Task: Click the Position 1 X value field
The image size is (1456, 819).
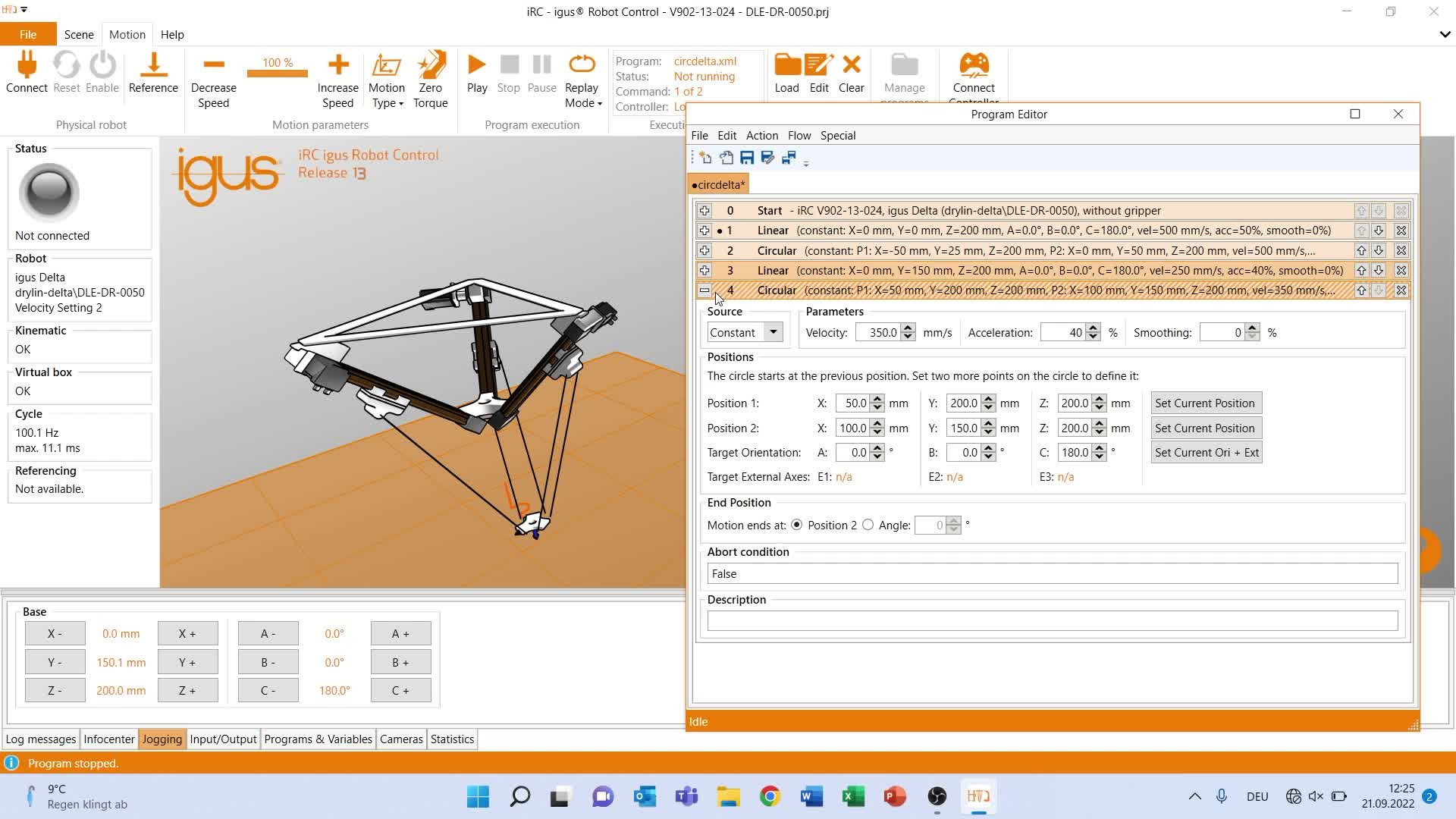Action: pos(852,403)
